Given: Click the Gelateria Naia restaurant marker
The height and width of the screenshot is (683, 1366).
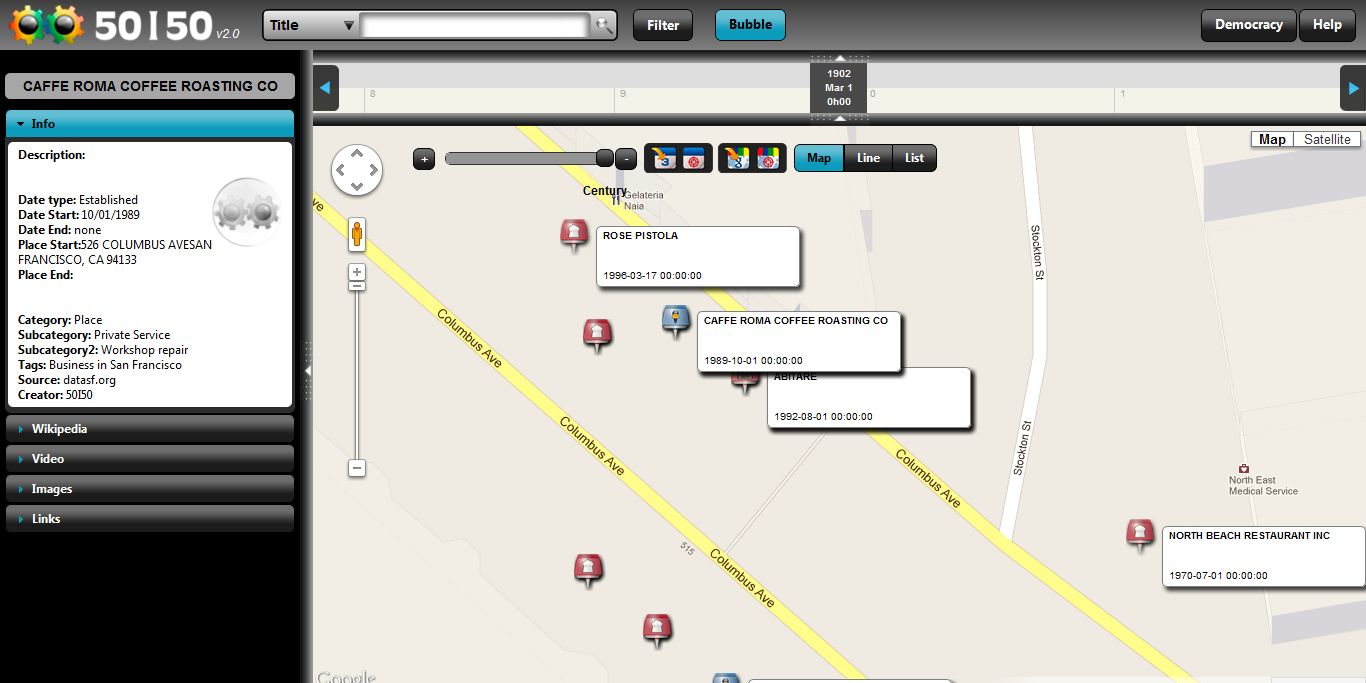Looking at the screenshot, I should tap(616, 200).
